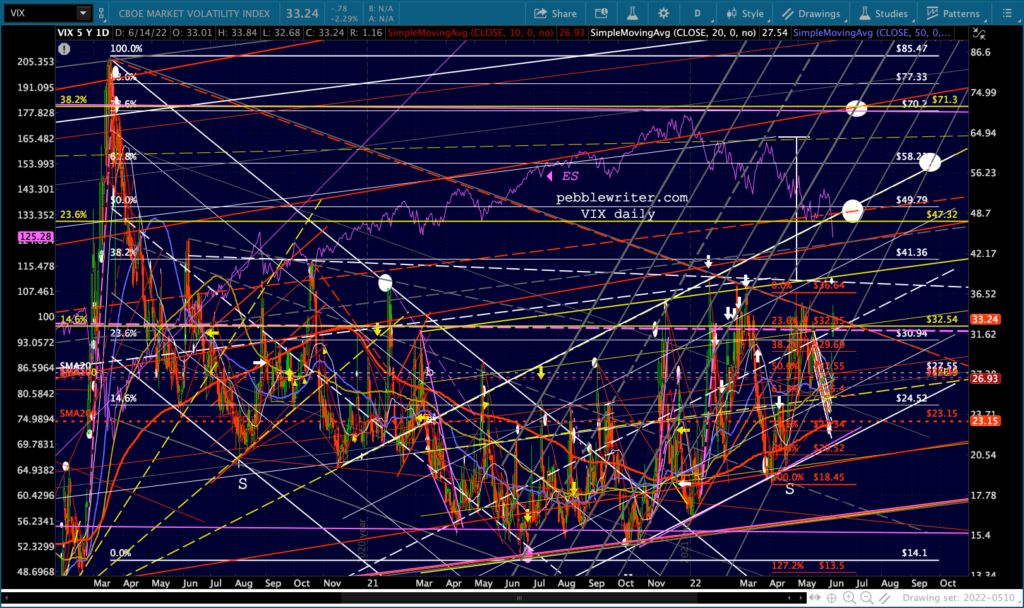1024x608 pixels.
Task: Click the horizontal scrollbar thumb
Action: 519,598
